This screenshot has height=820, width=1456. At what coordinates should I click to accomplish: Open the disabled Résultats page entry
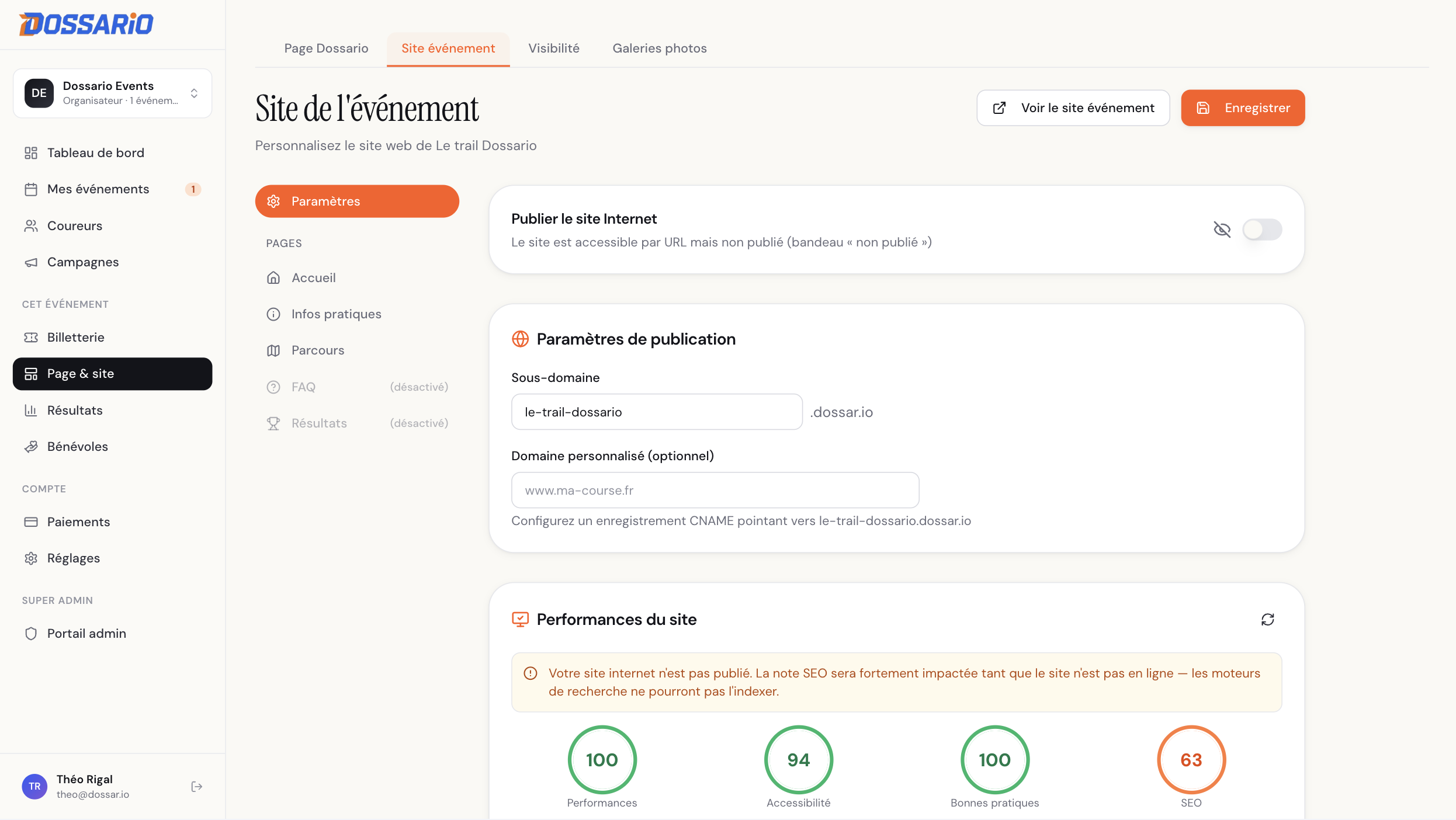(357, 423)
